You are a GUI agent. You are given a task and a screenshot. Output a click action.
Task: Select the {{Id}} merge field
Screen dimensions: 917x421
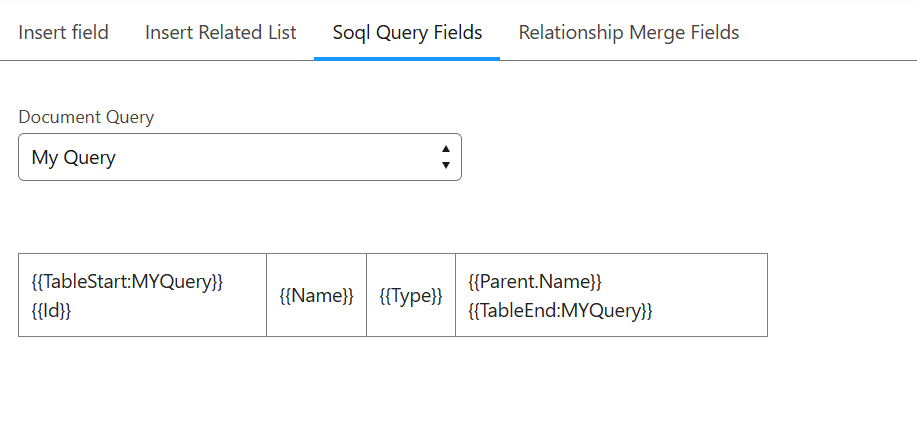click(51, 310)
